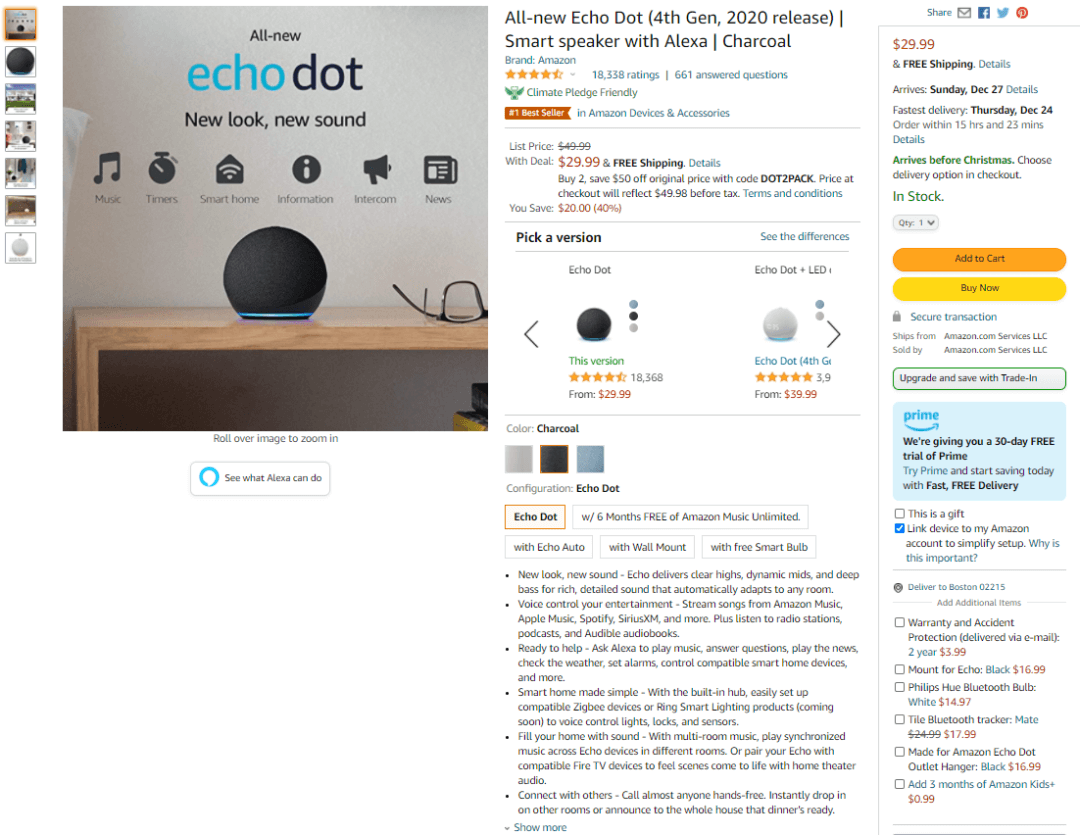1080x835 pixels.
Task: Click the next version right arrow
Action: (x=833, y=334)
